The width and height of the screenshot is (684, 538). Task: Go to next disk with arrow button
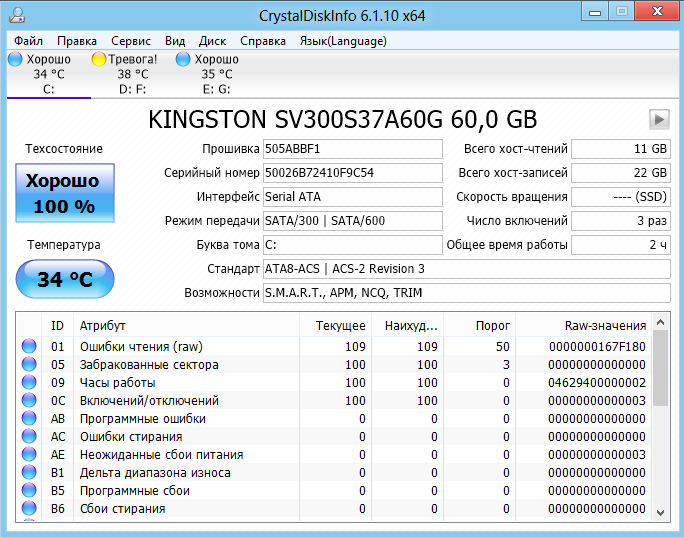pos(659,119)
